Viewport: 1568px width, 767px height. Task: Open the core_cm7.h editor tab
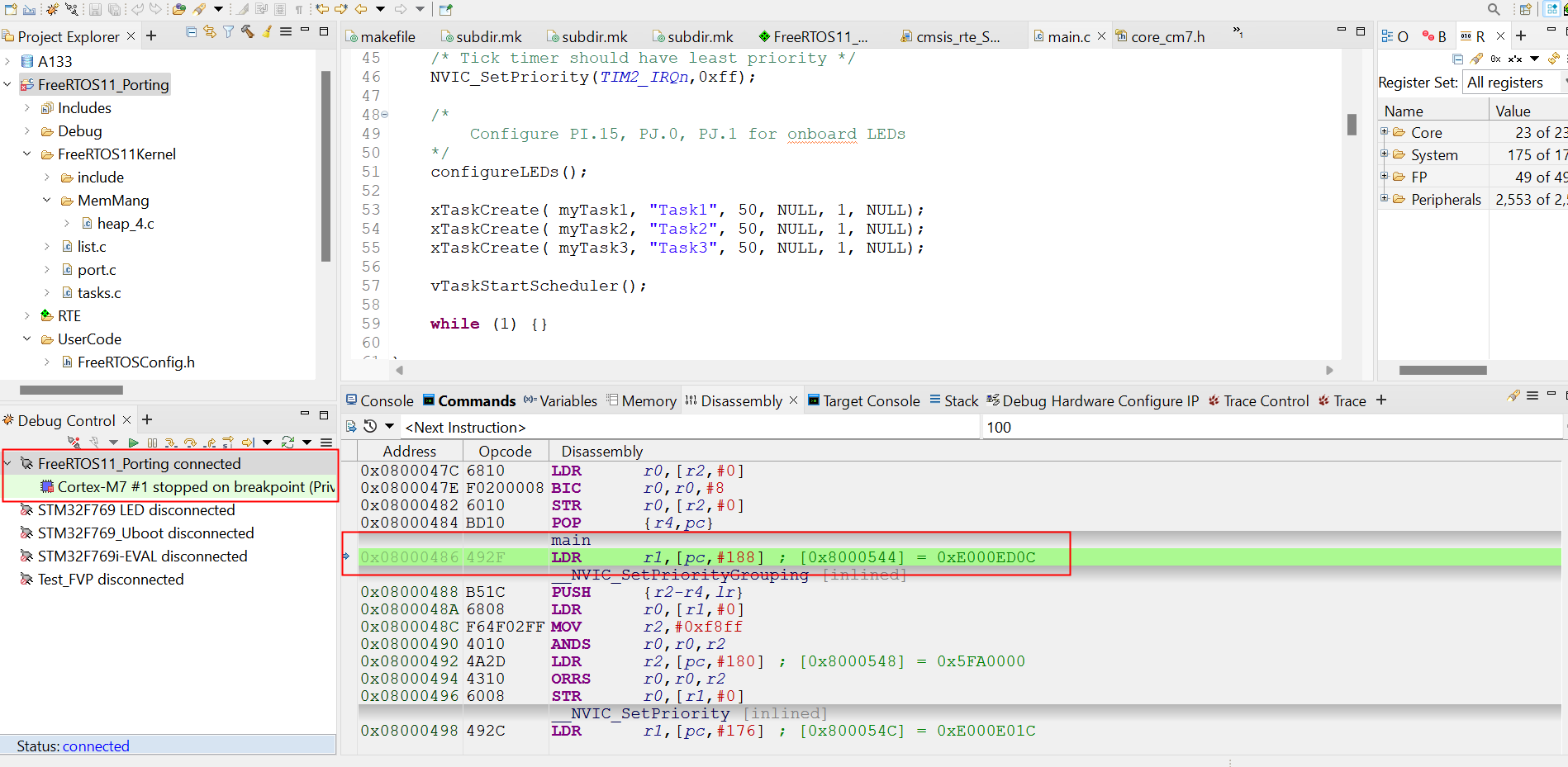coord(1166,37)
